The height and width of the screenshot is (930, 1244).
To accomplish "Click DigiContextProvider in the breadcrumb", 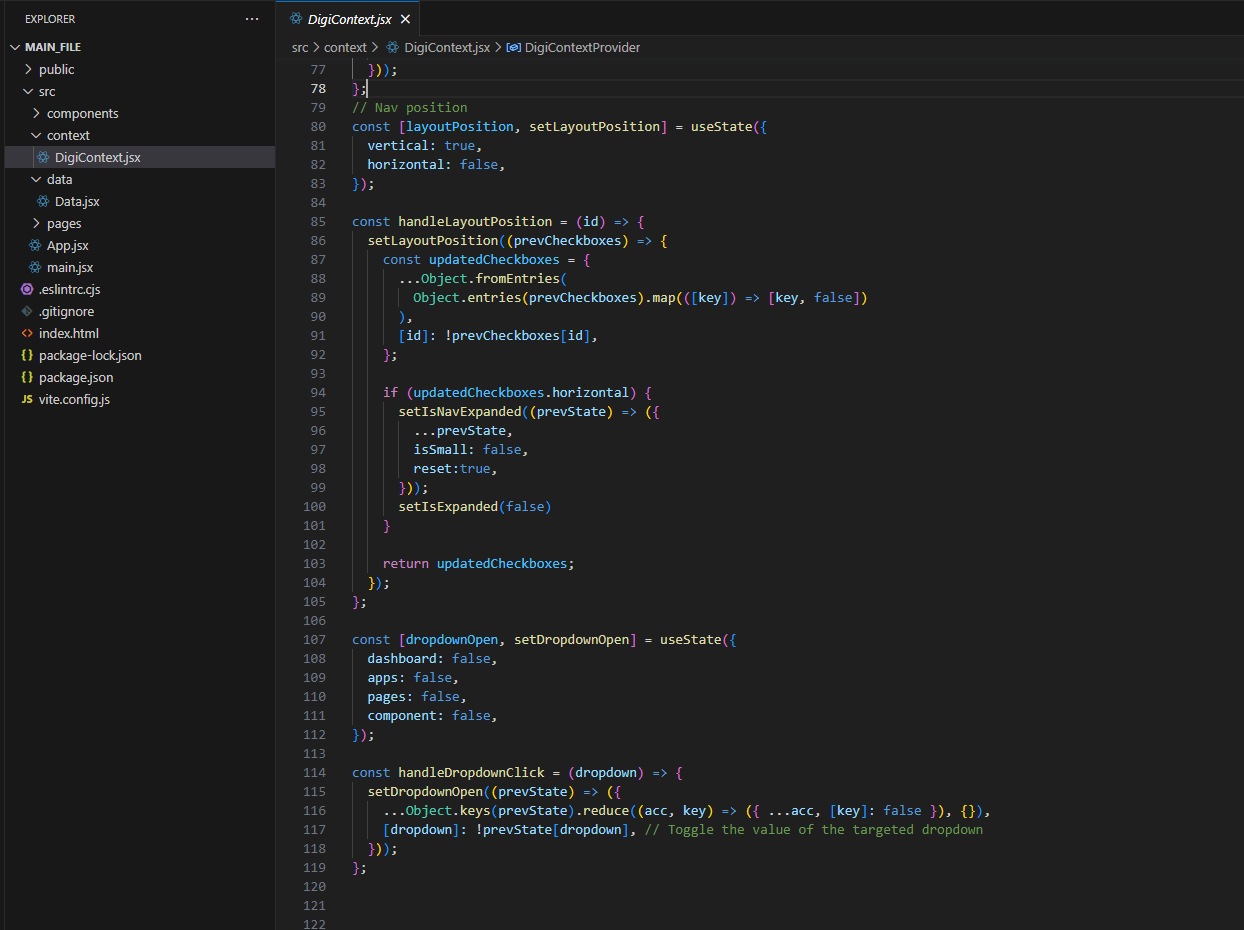I will coord(581,47).
